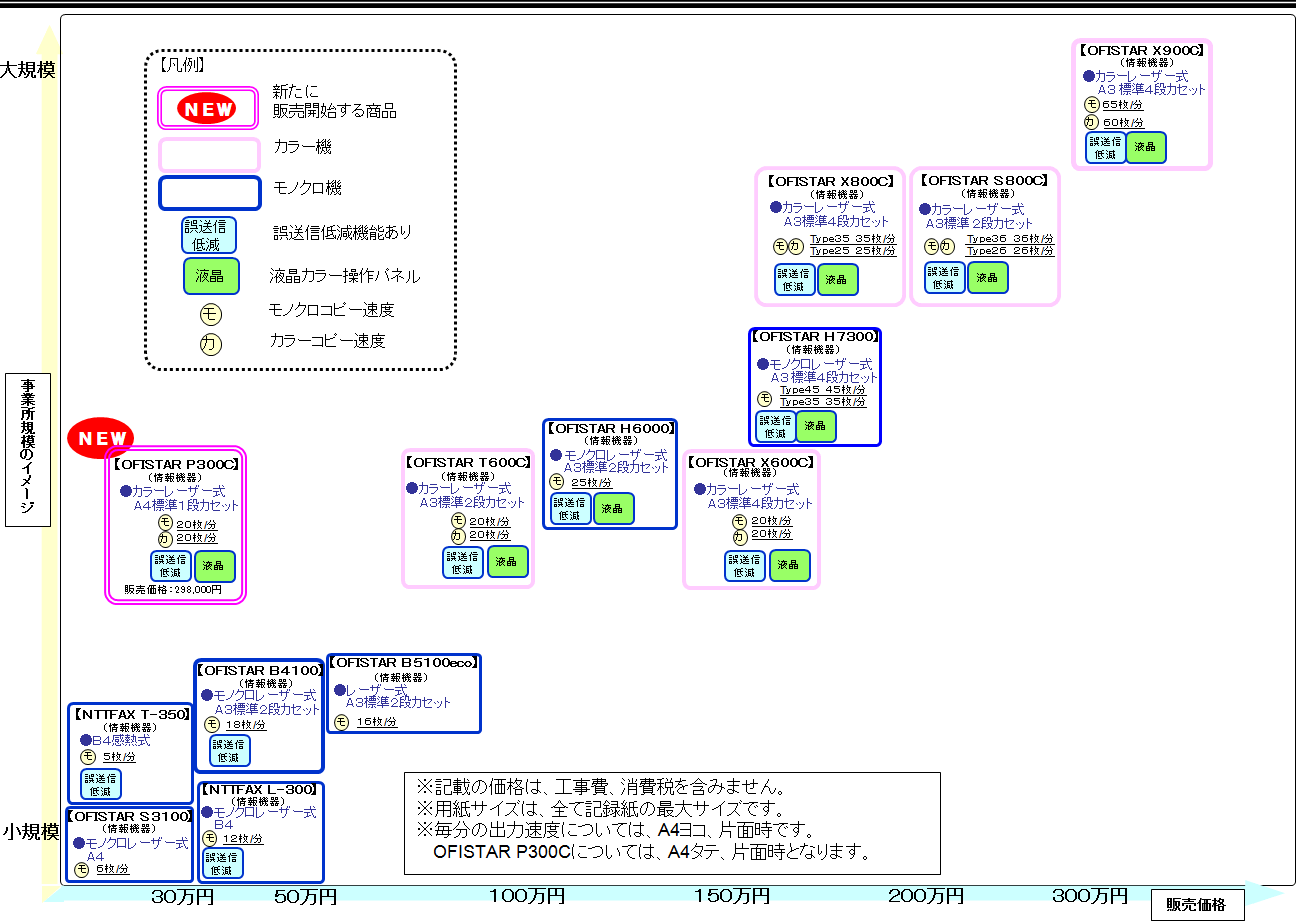Select the legend's green 液晶 badge

pos(211,276)
